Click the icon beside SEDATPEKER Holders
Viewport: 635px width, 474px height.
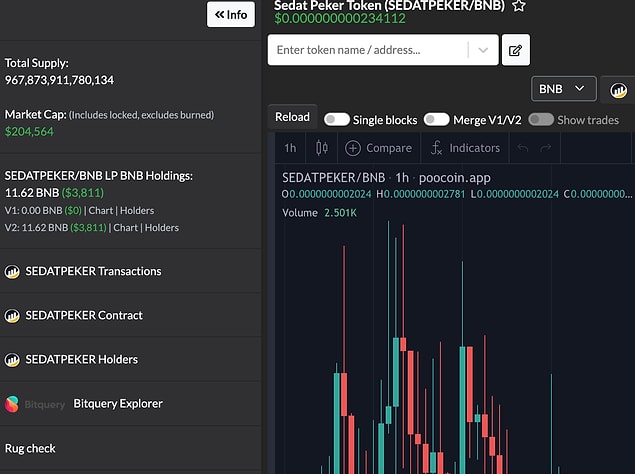[12, 360]
